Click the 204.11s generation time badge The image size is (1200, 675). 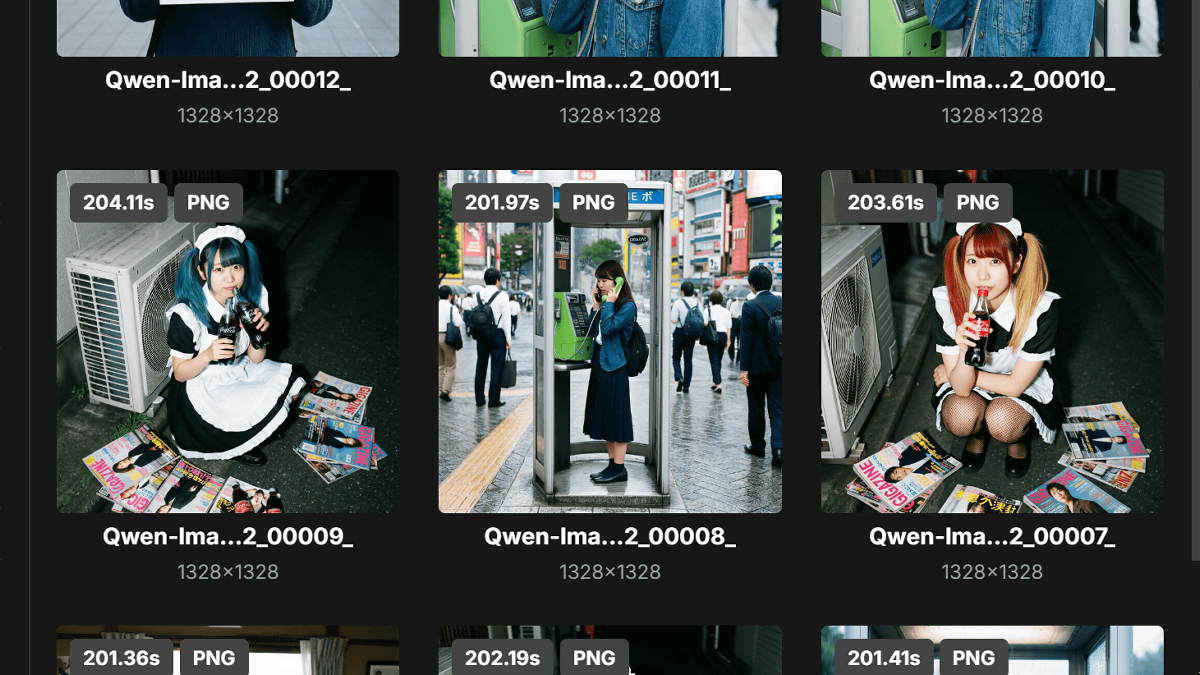tap(118, 203)
